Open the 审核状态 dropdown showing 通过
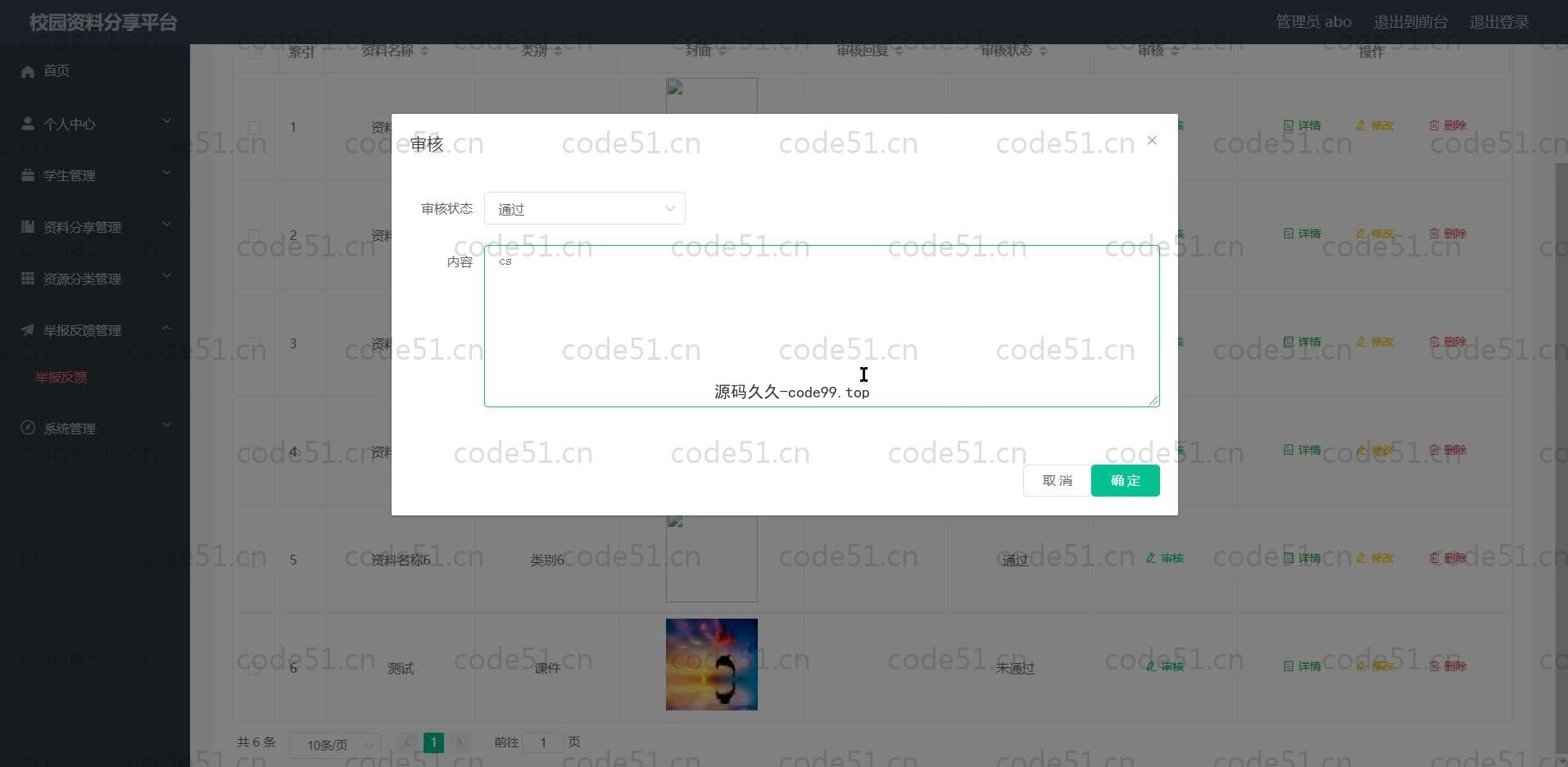The image size is (1568, 767). tap(584, 208)
